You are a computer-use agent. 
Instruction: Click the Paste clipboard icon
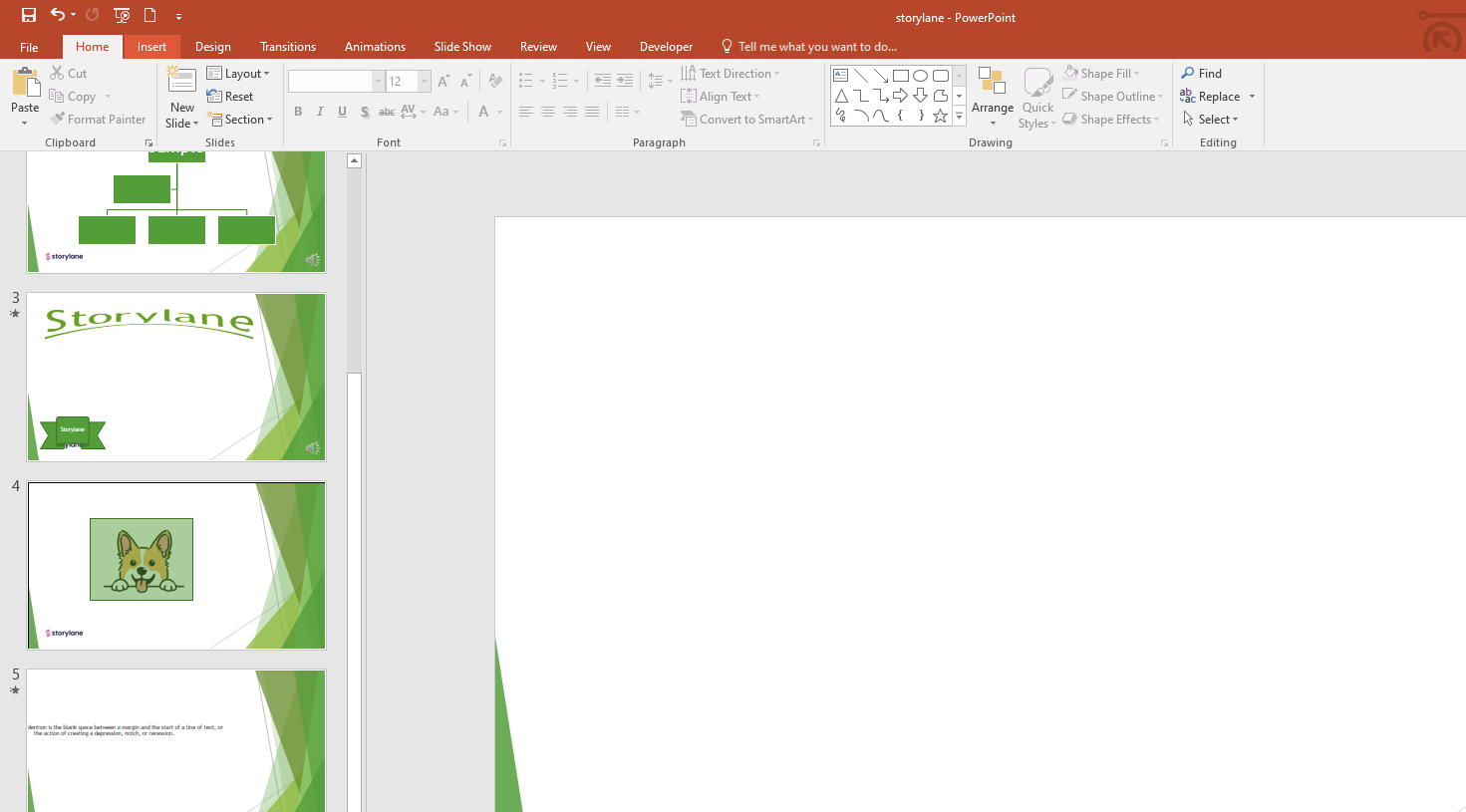pyautogui.click(x=25, y=83)
